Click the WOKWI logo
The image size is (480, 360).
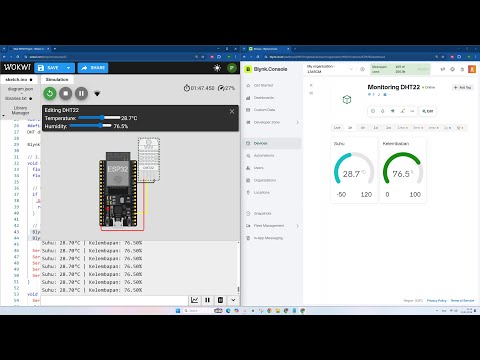pos(17,67)
